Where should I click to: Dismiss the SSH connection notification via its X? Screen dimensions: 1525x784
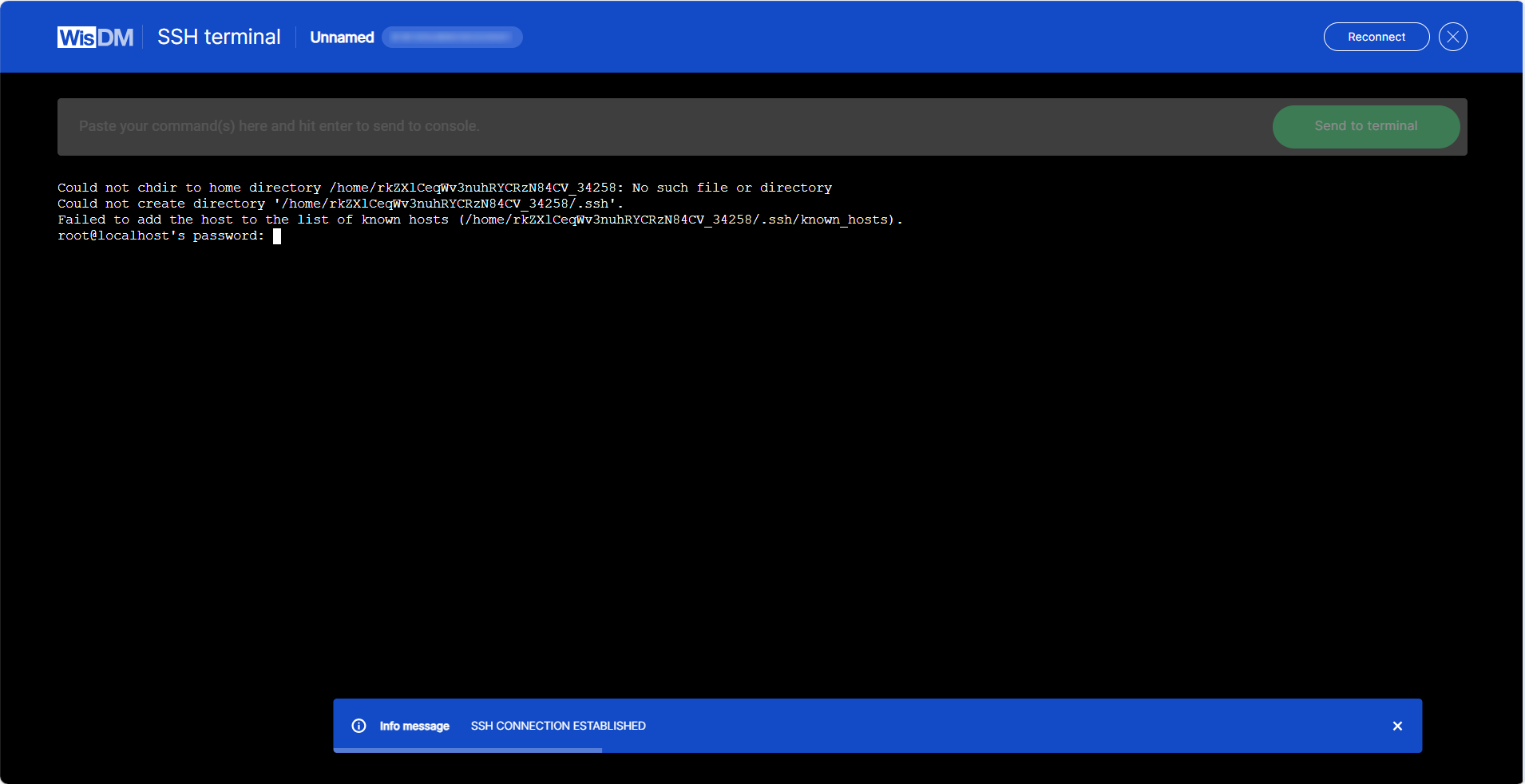[1398, 726]
